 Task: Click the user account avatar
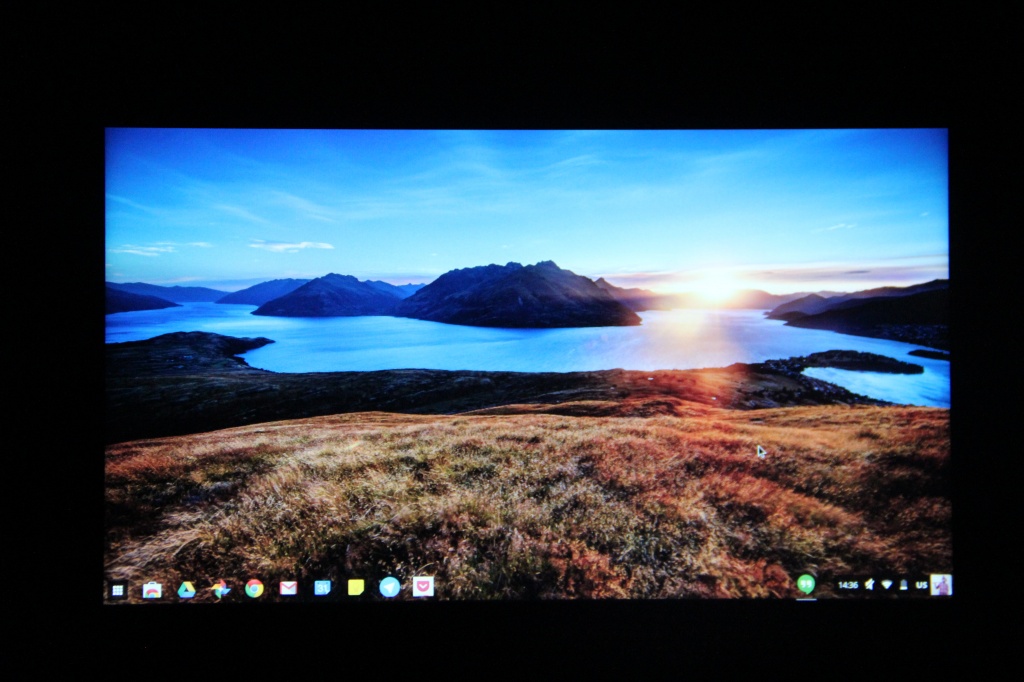click(941, 586)
